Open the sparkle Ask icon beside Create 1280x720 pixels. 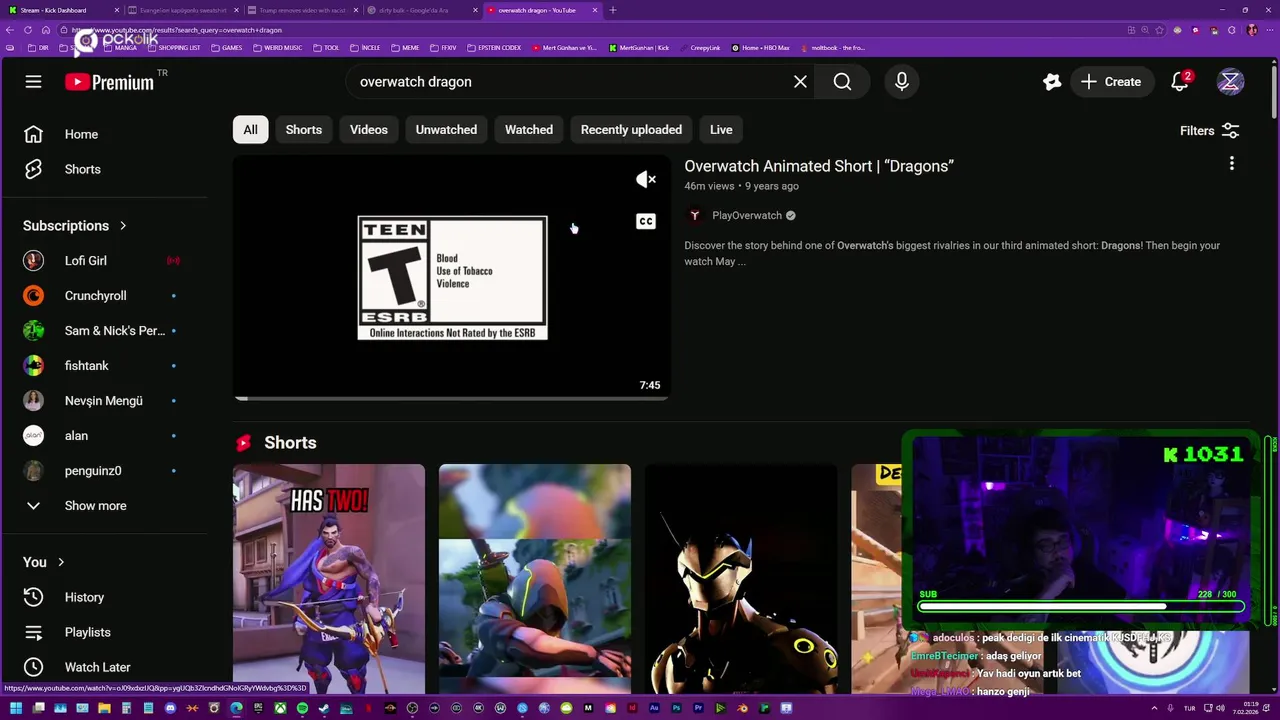point(1051,82)
